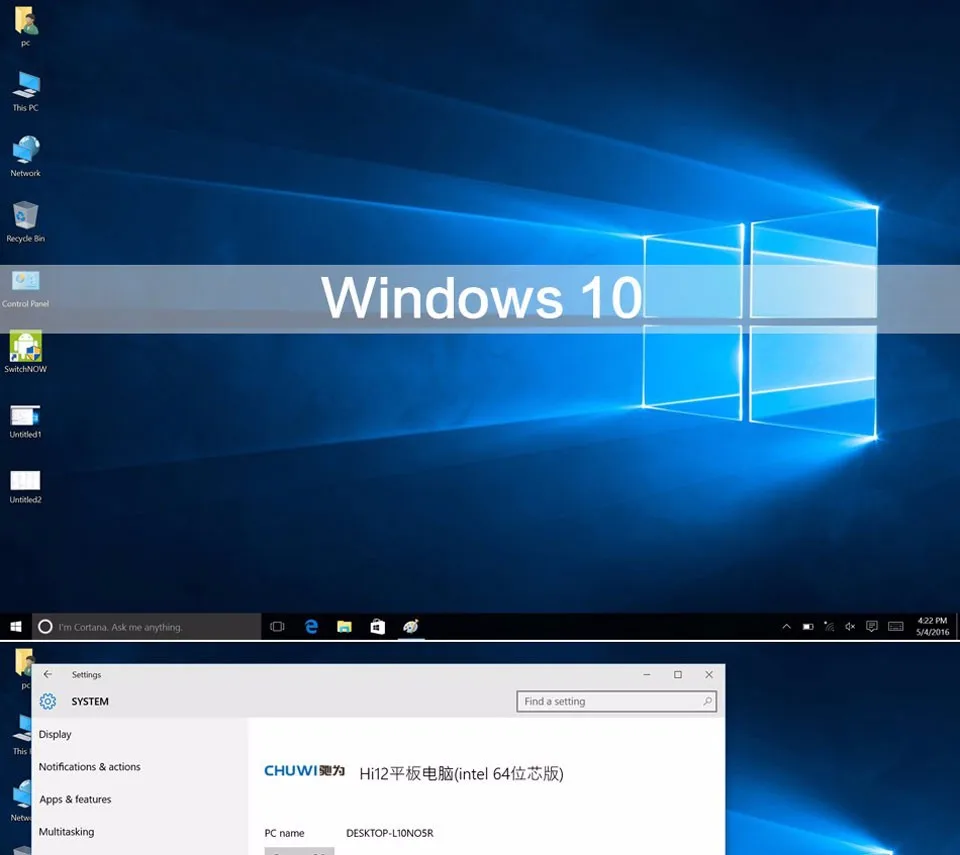The image size is (960, 855).
Task: Click the CHUWI brand logo
Action: click(304, 770)
